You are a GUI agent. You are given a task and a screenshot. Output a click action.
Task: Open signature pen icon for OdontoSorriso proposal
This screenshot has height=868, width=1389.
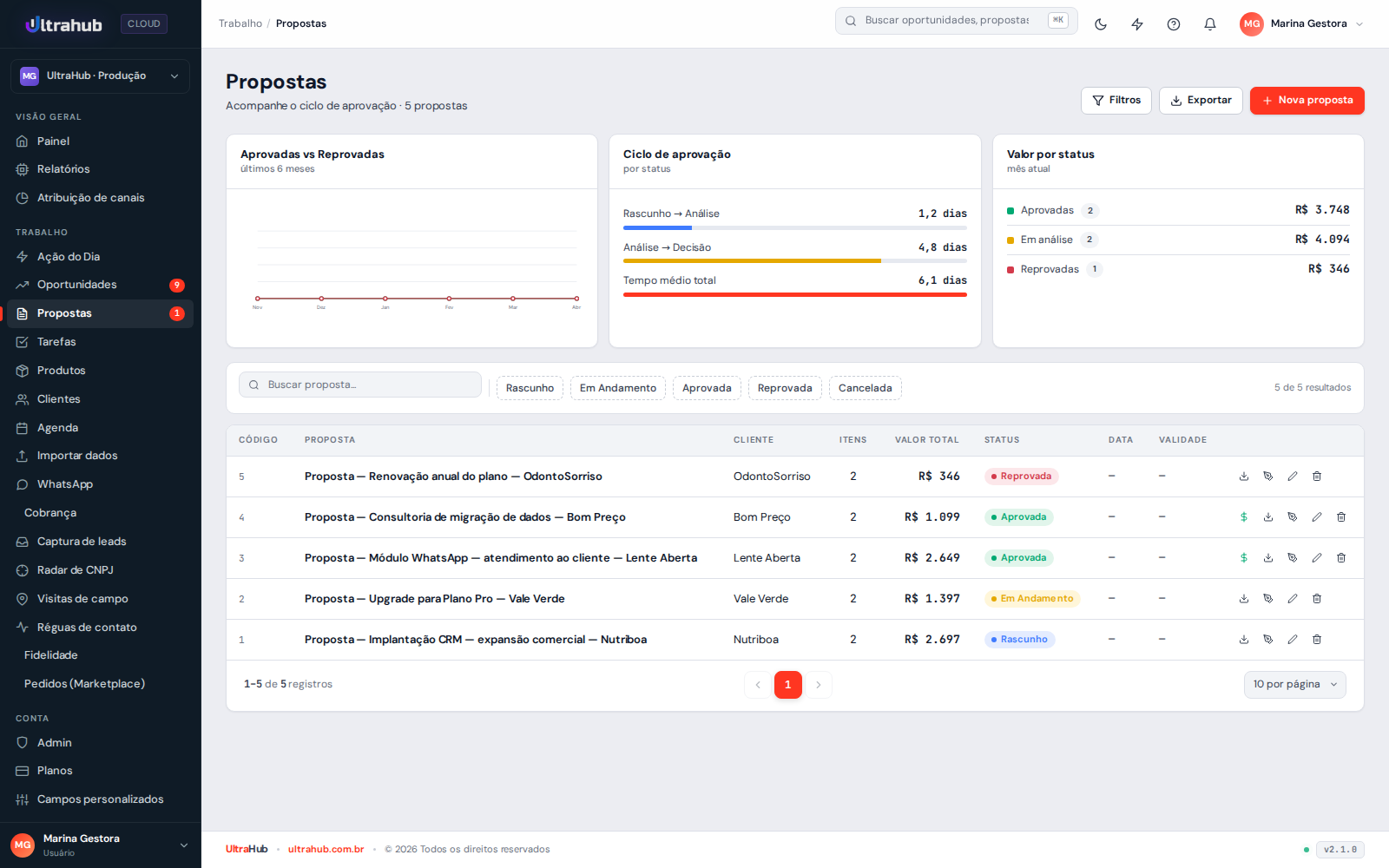[1268, 477]
